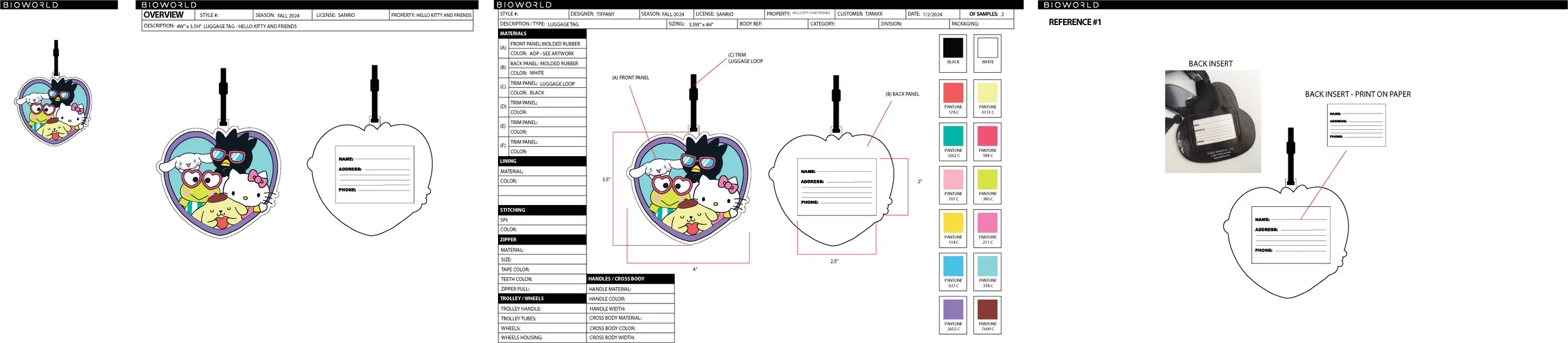Click the Pantone 380 C swatch
The image size is (1568, 343).
[987, 179]
